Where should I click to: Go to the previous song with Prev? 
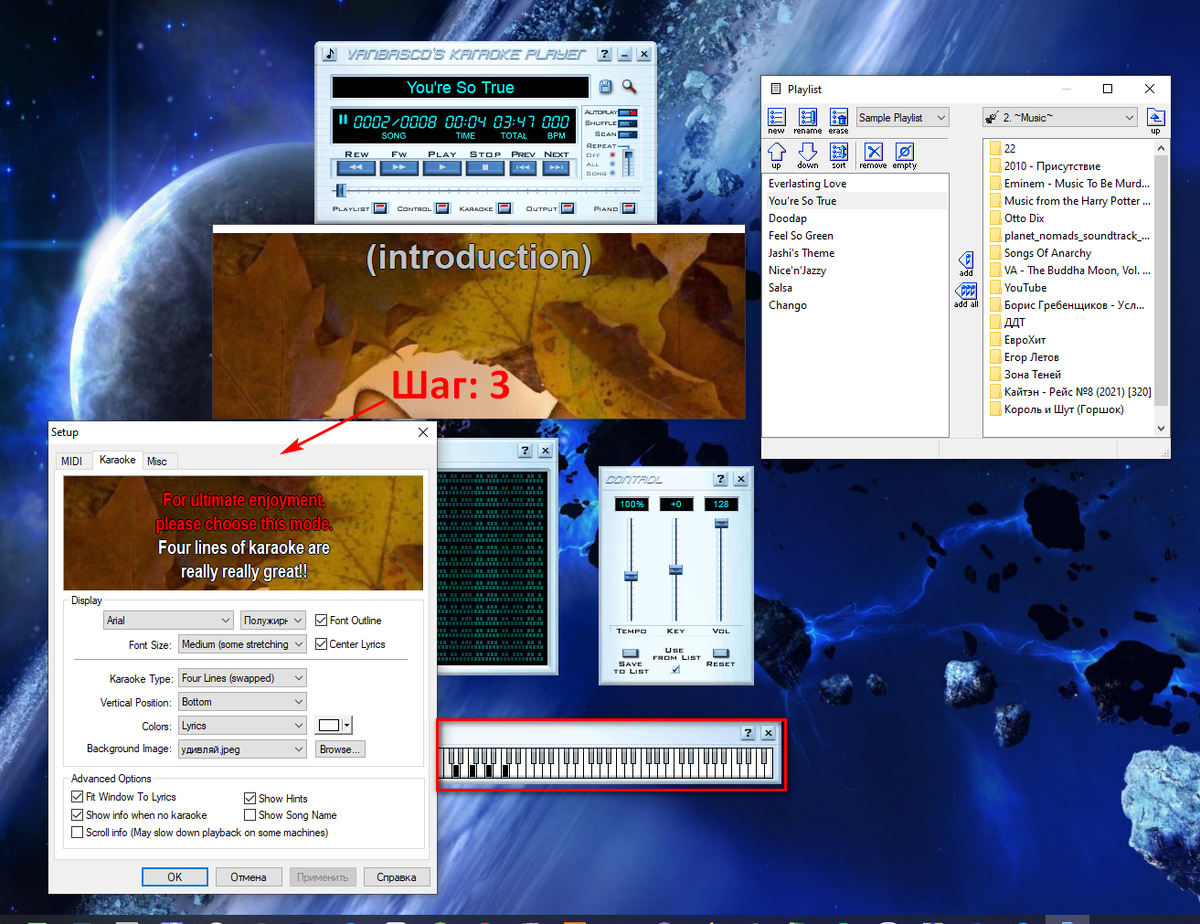[523, 168]
